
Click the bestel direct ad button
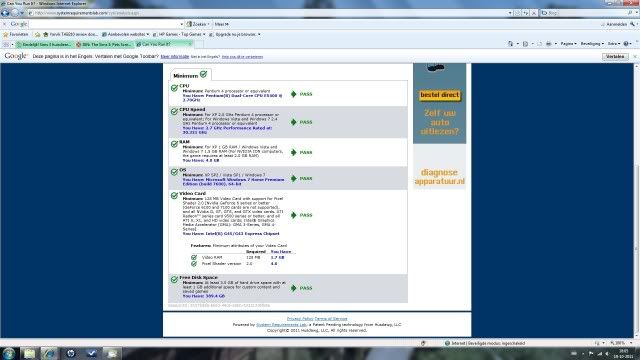tap(440, 95)
